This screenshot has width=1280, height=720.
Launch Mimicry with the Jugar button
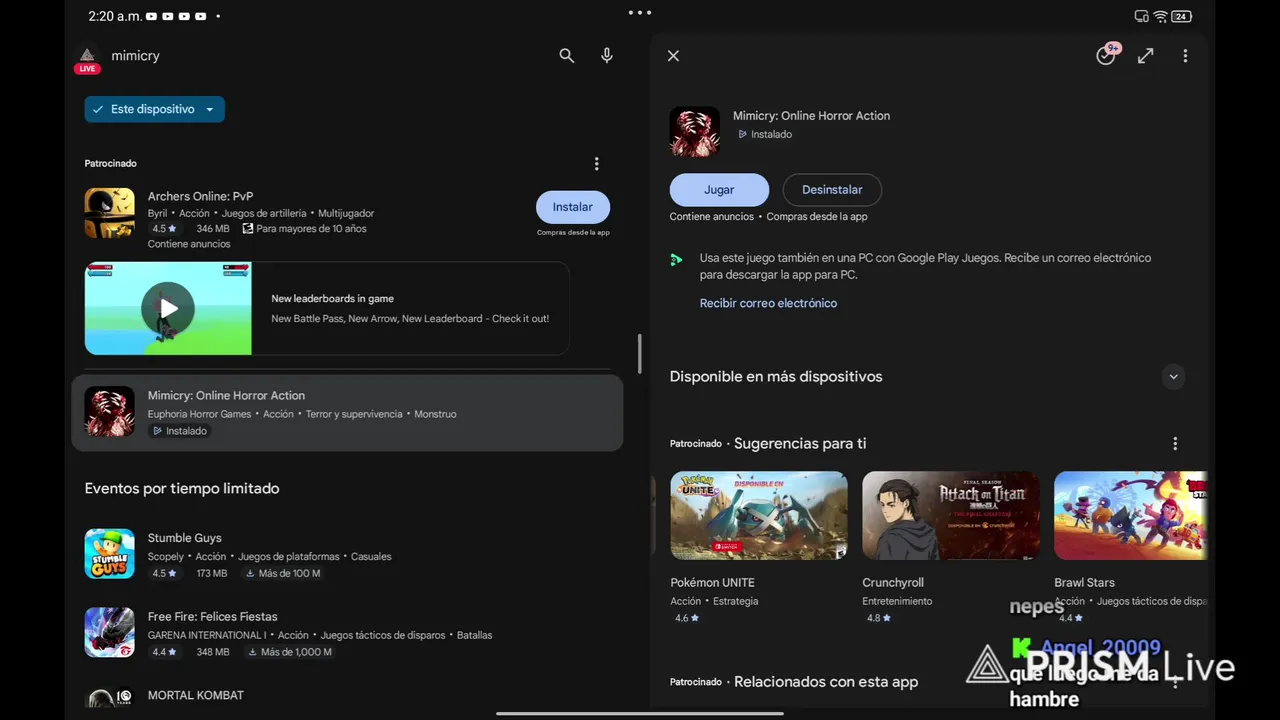[719, 190]
